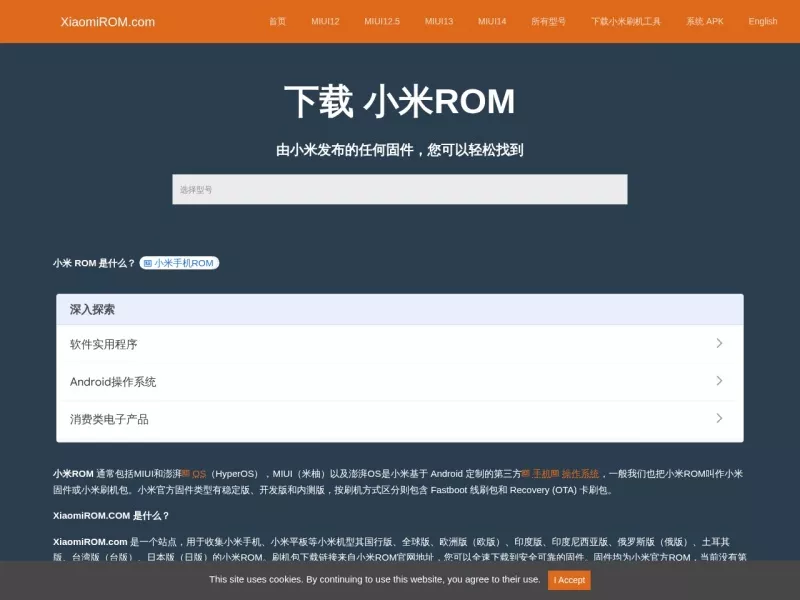
Task: Open 下载小米刷机工具 in the navigation bar
Action: [626, 21]
